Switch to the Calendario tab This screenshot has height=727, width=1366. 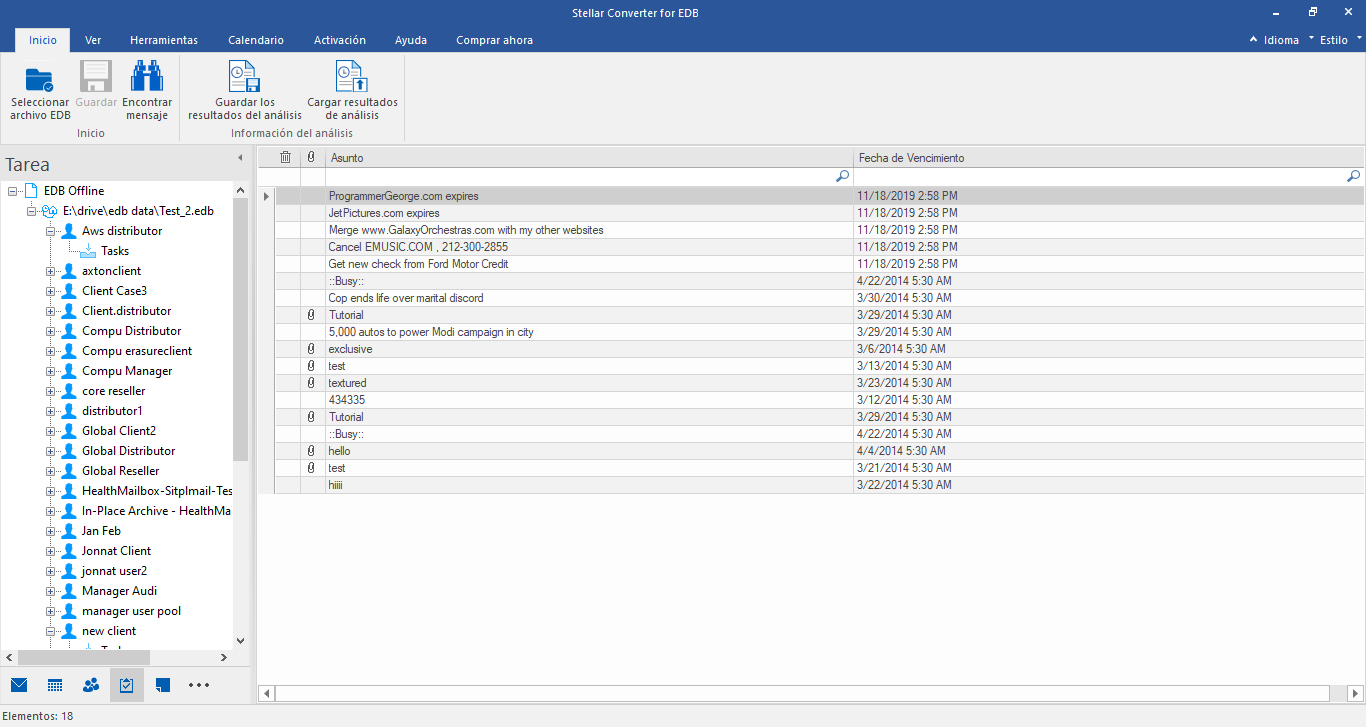point(256,40)
